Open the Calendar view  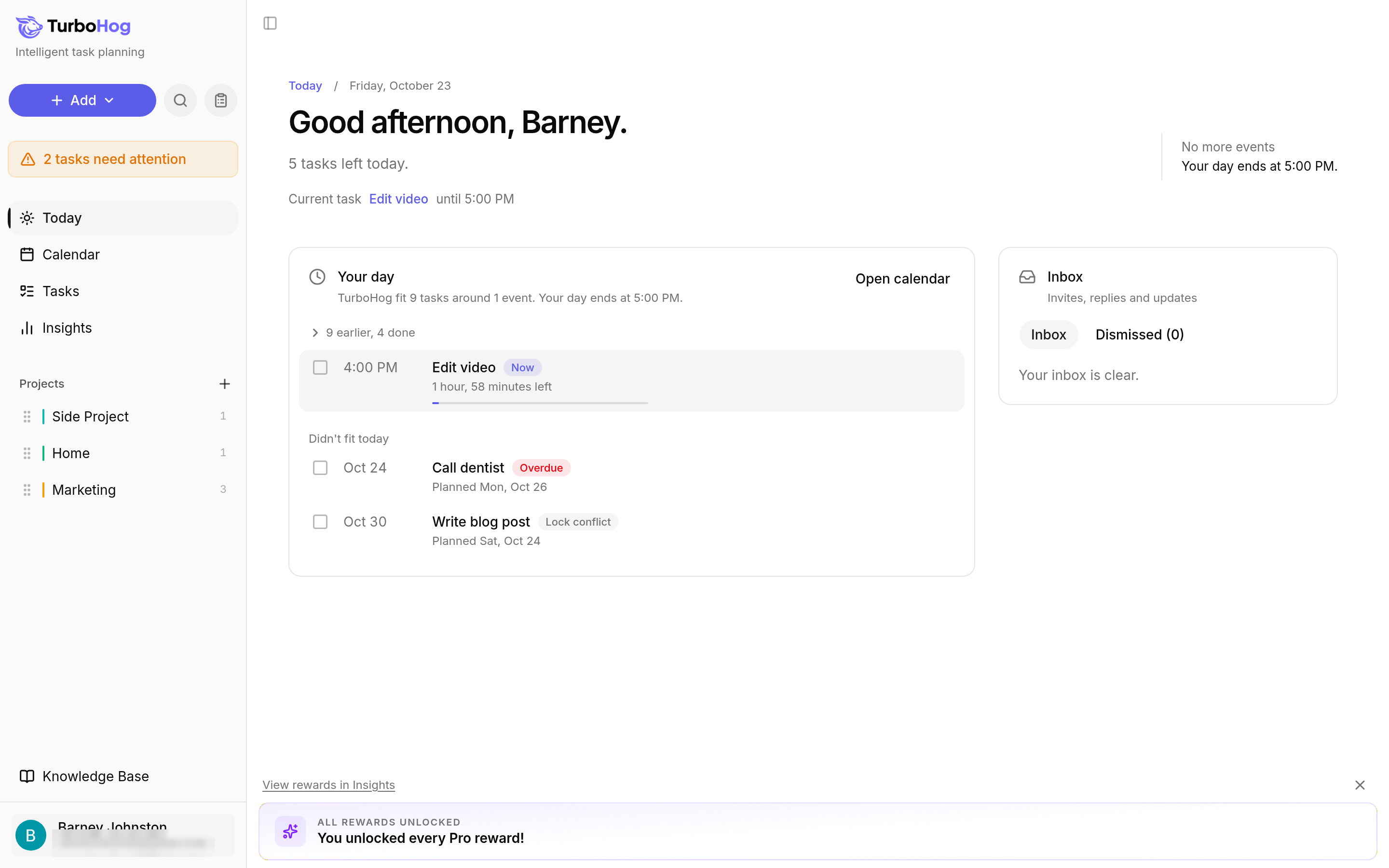[x=123, y=254]
